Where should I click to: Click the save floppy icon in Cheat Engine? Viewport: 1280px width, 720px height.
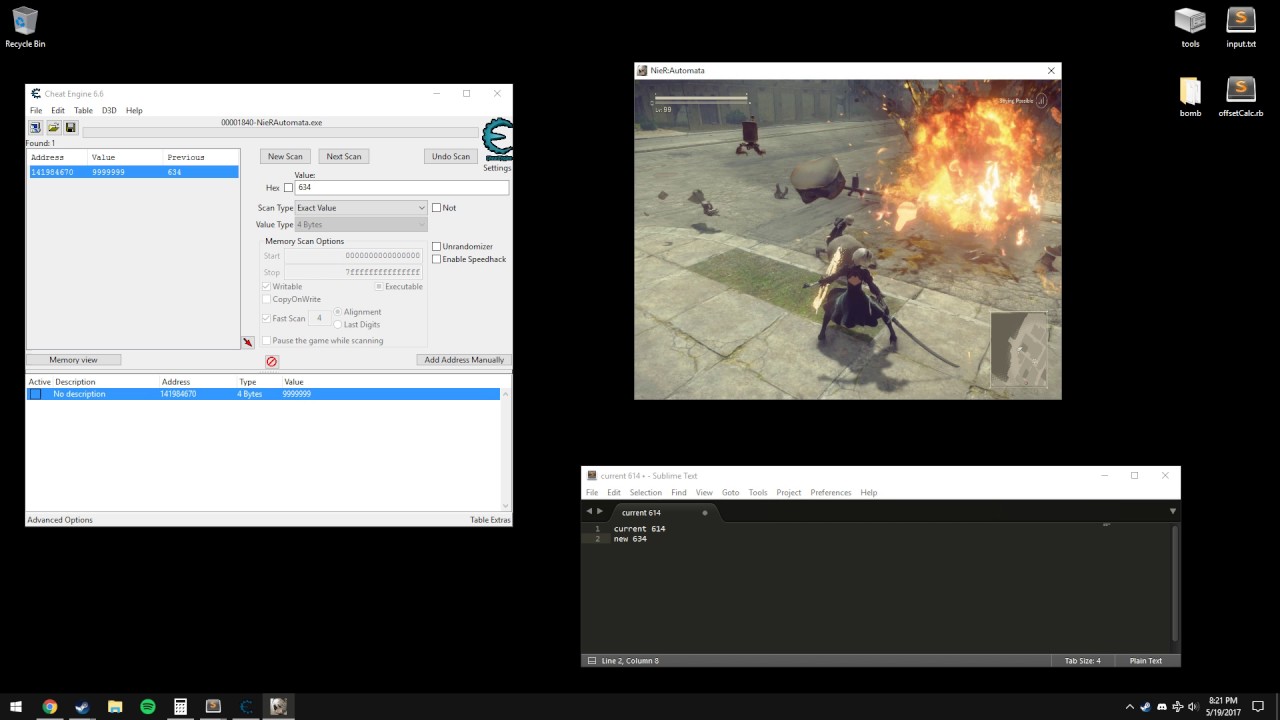[71, 128]
